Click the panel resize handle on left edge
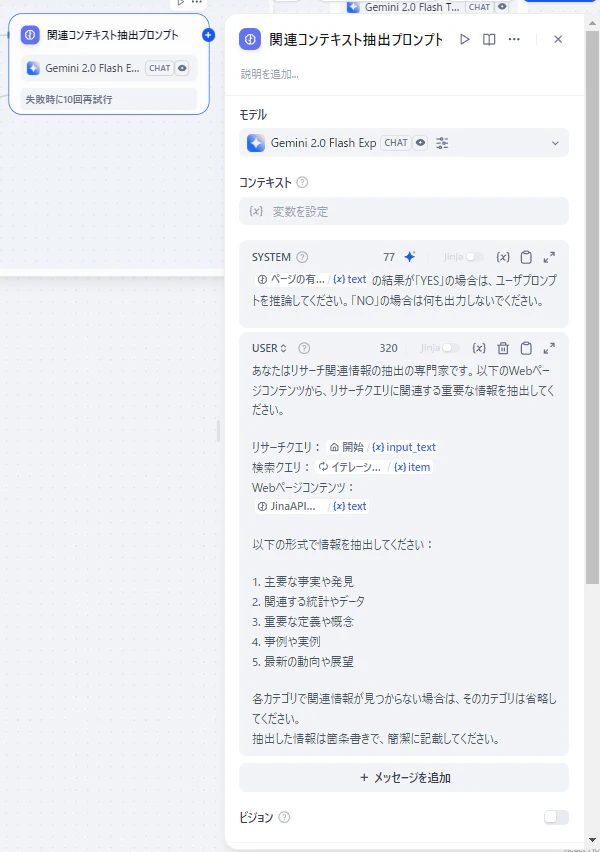Image resolution: width=600 pixels, height=852 pixels. (218, 431)
